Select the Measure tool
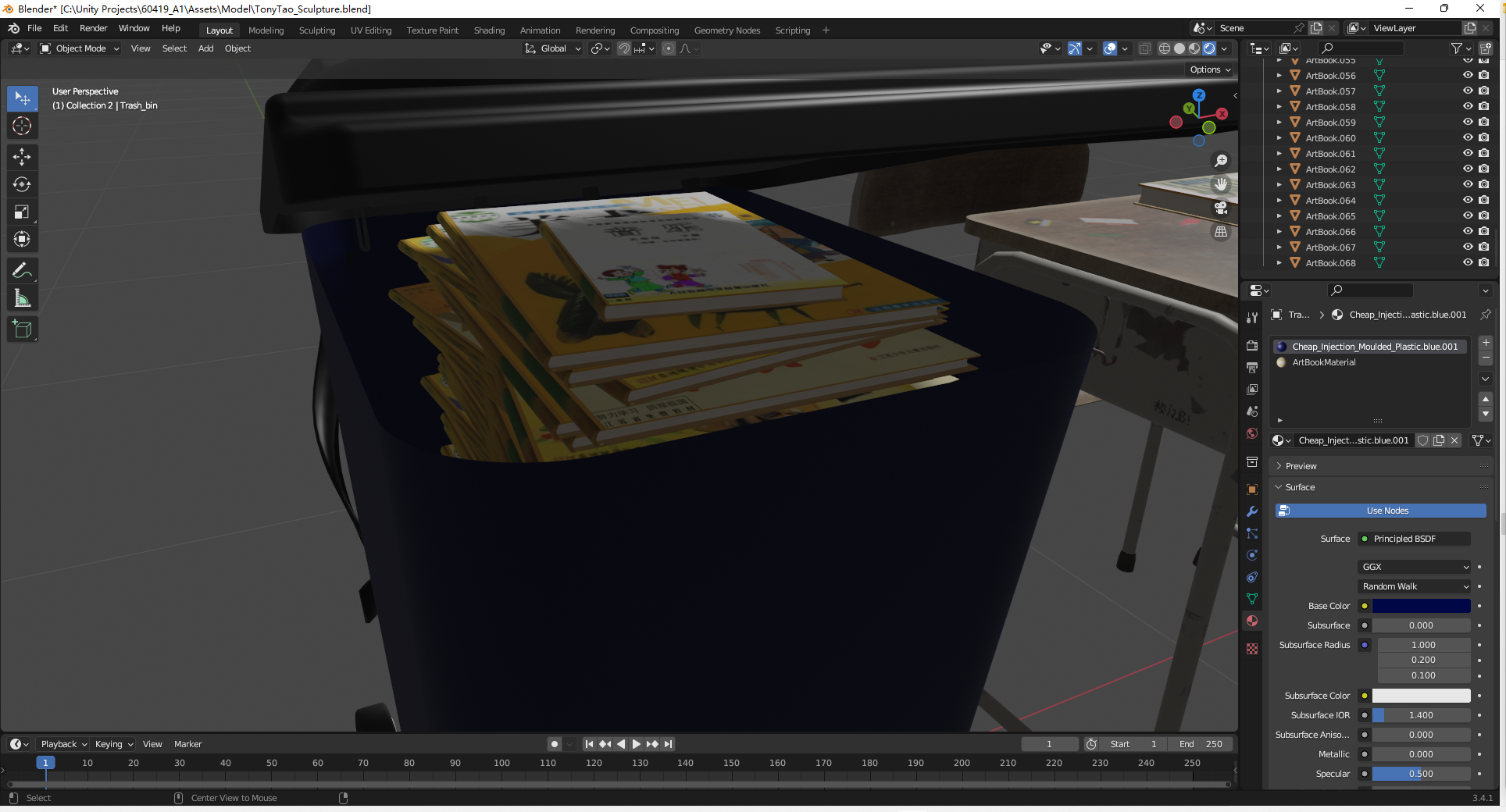 tap(22, 298)
